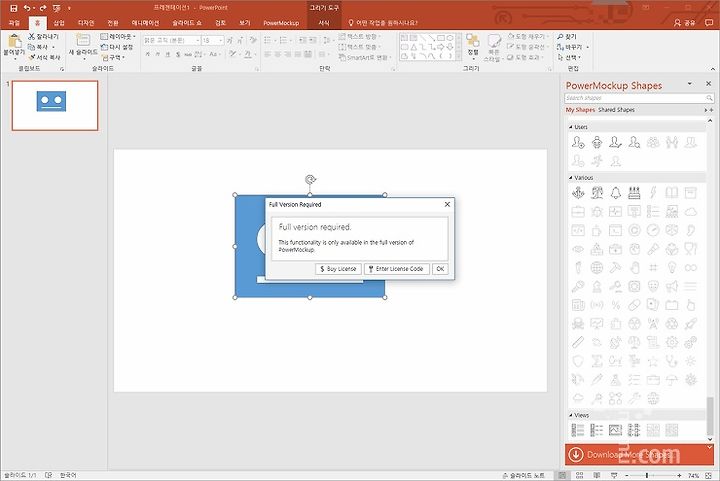Screen dimensions: 720x481
Task: Insert the open book shape from Various
Action: [x=672, y=193]
